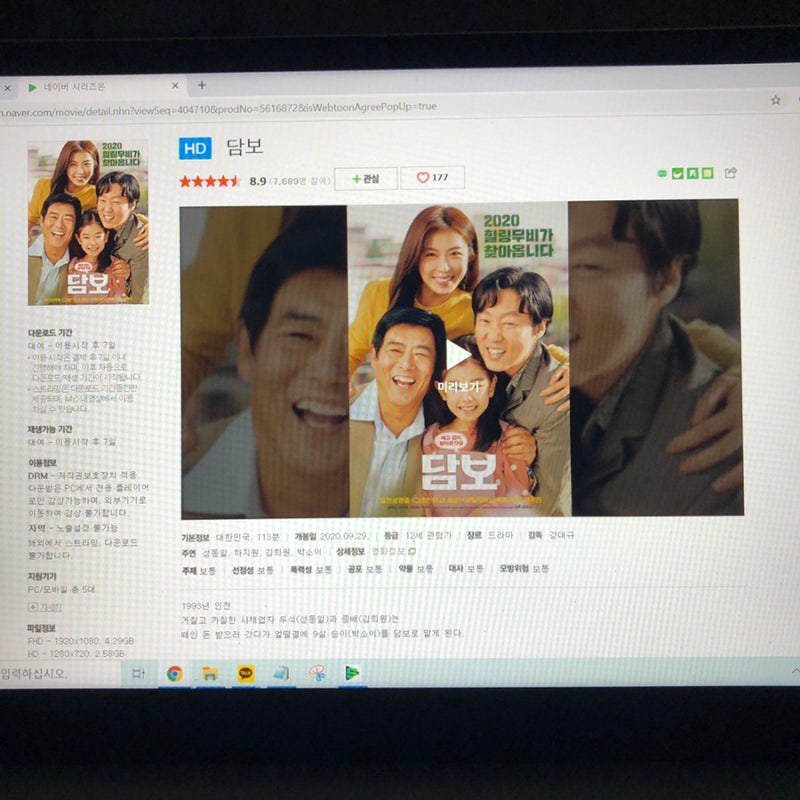Open Chrome from the taskbar
This screenshot has width=800, height=800.
[174, 673]
